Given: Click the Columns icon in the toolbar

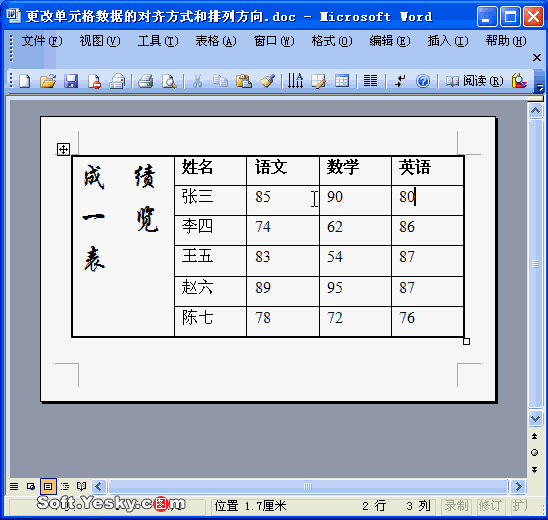Looking at the screenshot, I should pyautogui.click(x=370, y=81).
